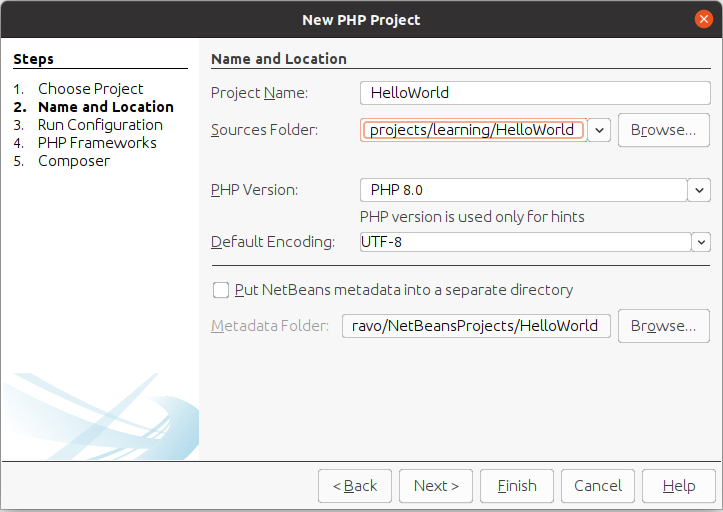Enable separate NetBeans metadata directory checkbox

221,290
